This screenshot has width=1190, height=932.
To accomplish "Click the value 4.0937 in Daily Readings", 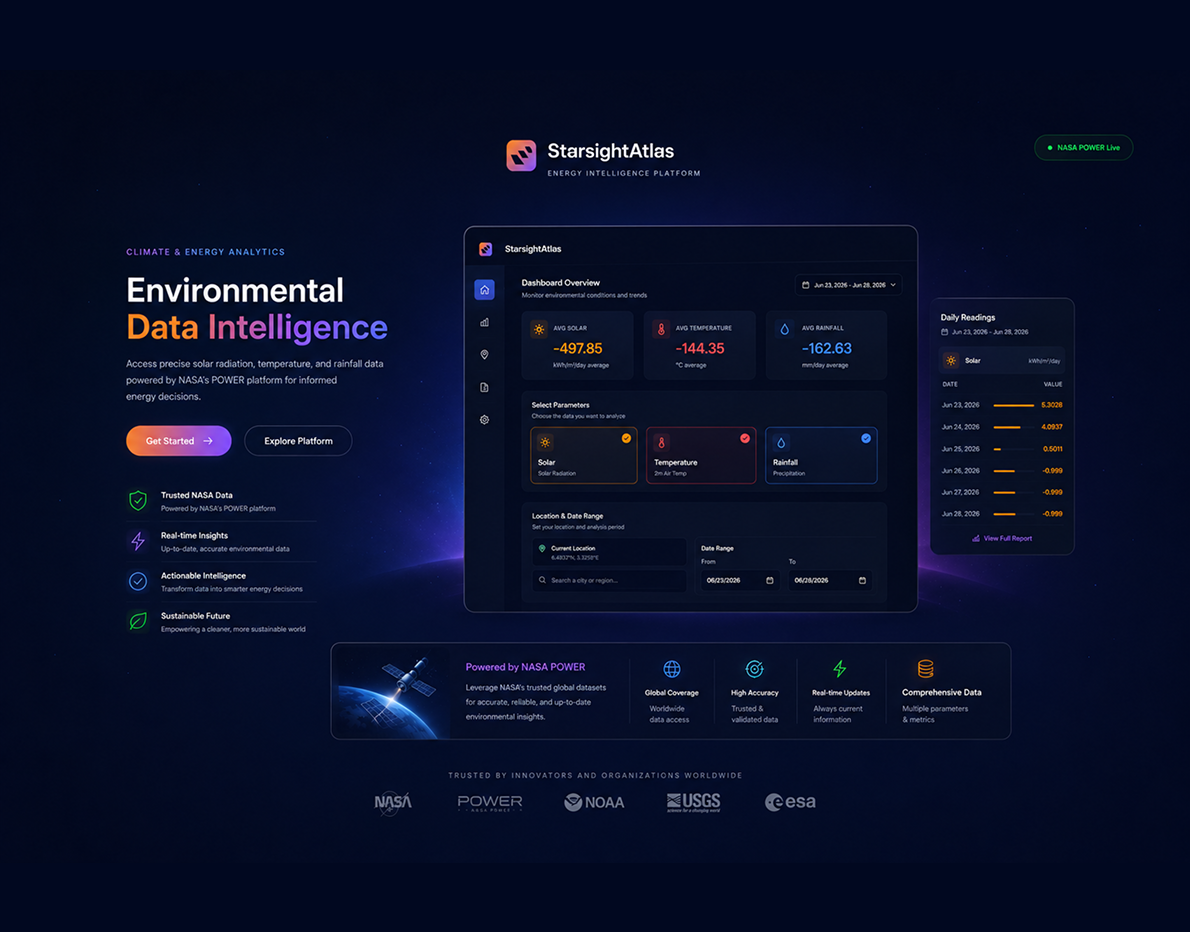I will [x=1052, y=427].
